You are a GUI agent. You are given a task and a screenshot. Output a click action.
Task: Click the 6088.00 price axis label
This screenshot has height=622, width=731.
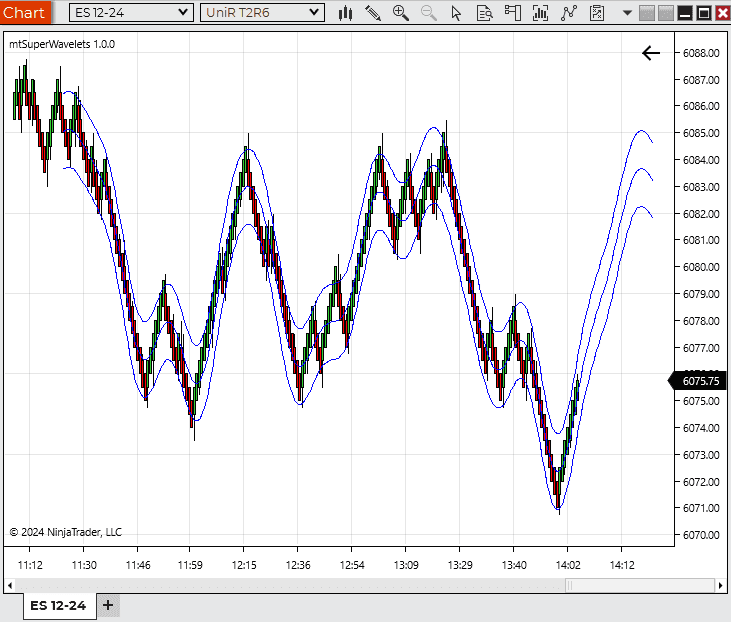click(701, 53)
